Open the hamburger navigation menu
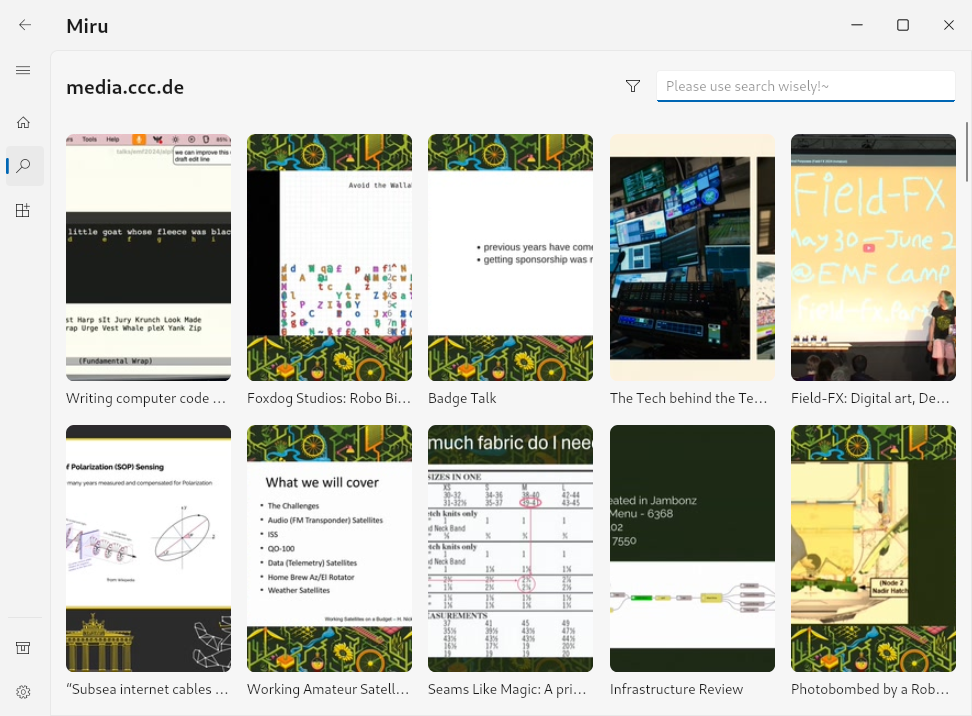The width and height of the screenshot is (972, 716). point(23,70)
